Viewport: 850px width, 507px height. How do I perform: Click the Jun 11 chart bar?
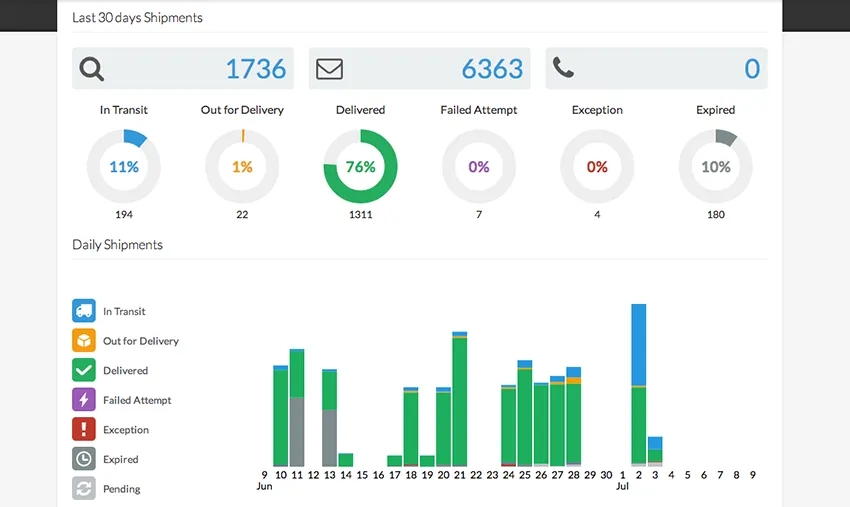297,408
